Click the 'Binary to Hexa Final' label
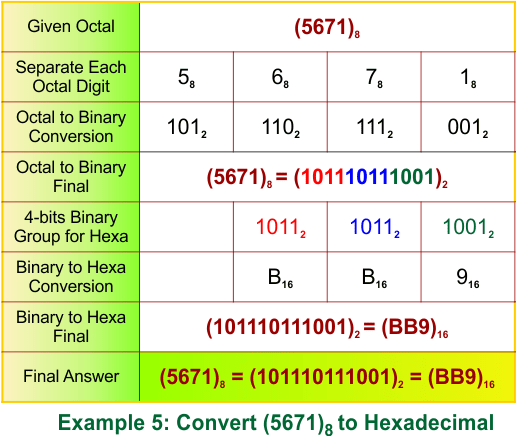The width and height of the screenshot is (516, 436). point(71,327)
